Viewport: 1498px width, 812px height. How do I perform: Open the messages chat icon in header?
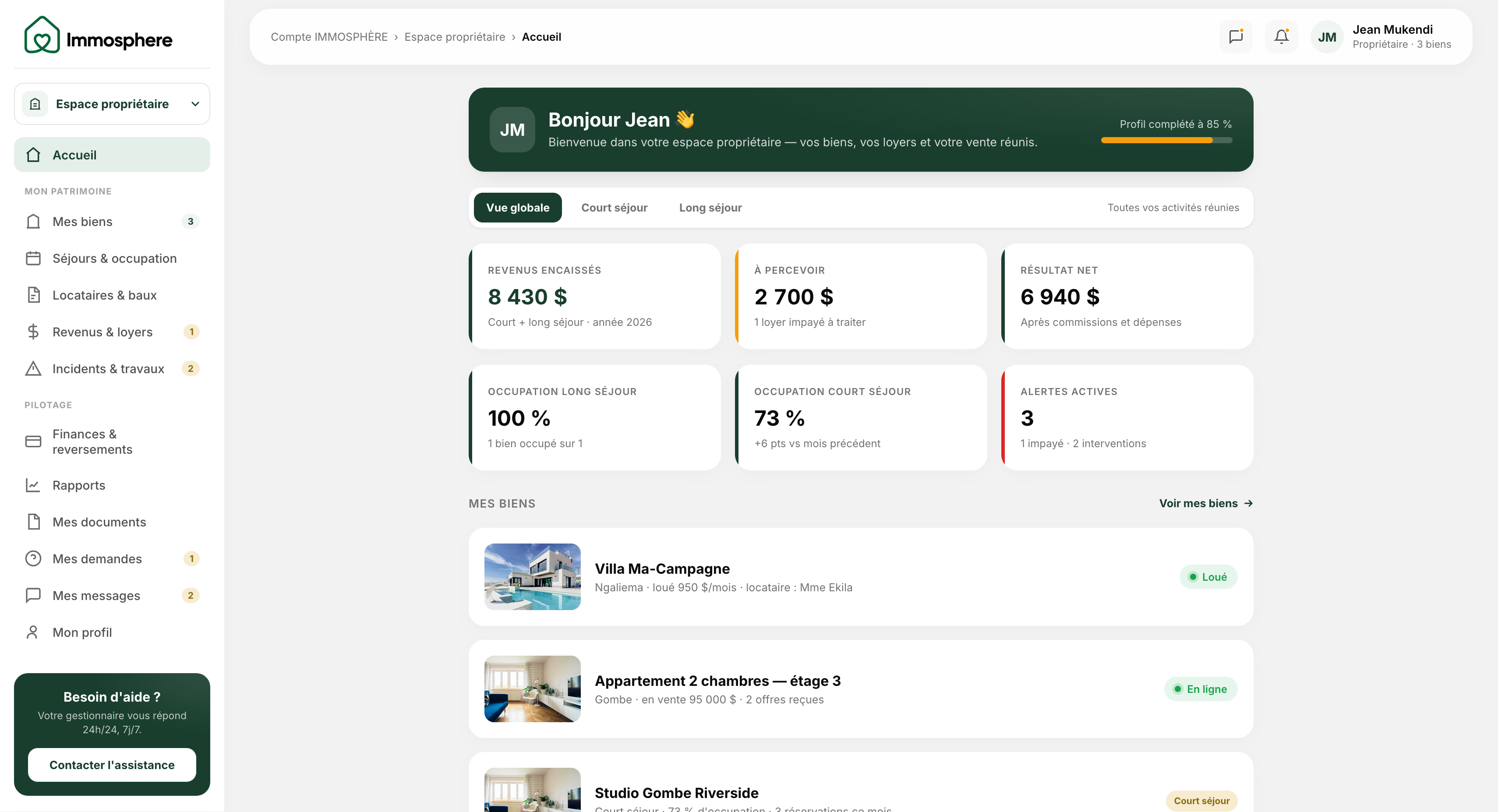1236,37
